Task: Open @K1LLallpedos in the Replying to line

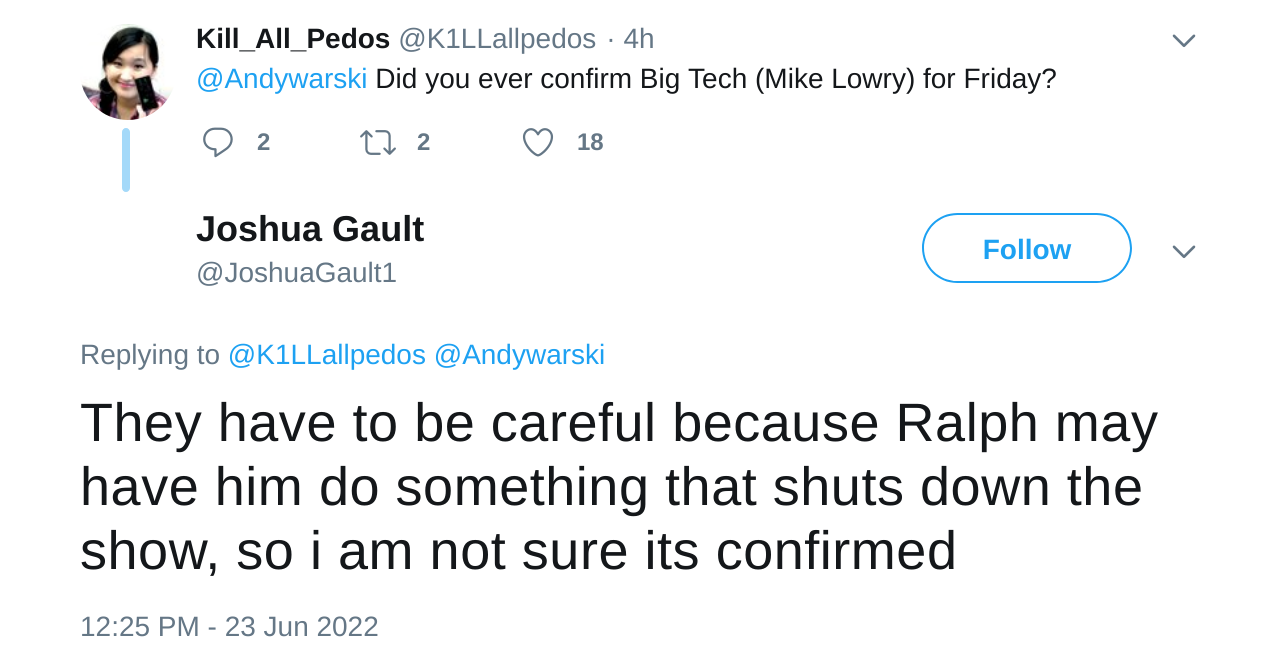Action: 327,355
